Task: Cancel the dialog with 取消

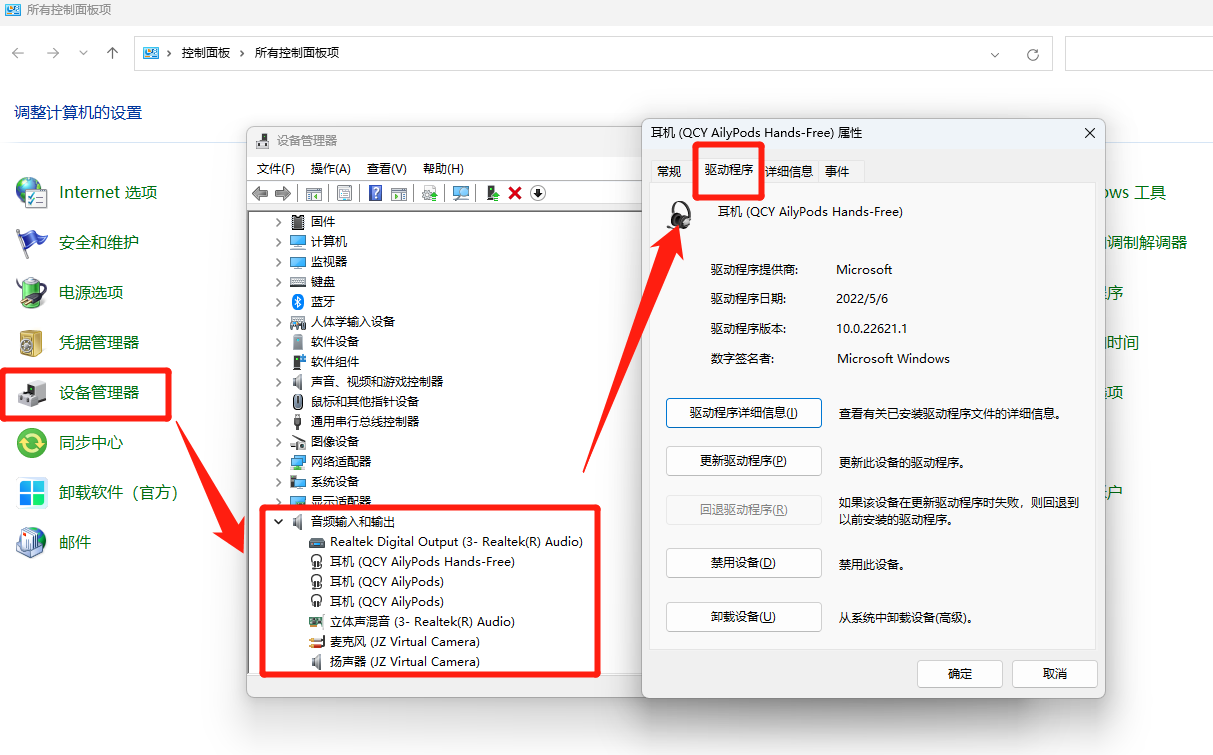Action: click(x=1054, y=674)
